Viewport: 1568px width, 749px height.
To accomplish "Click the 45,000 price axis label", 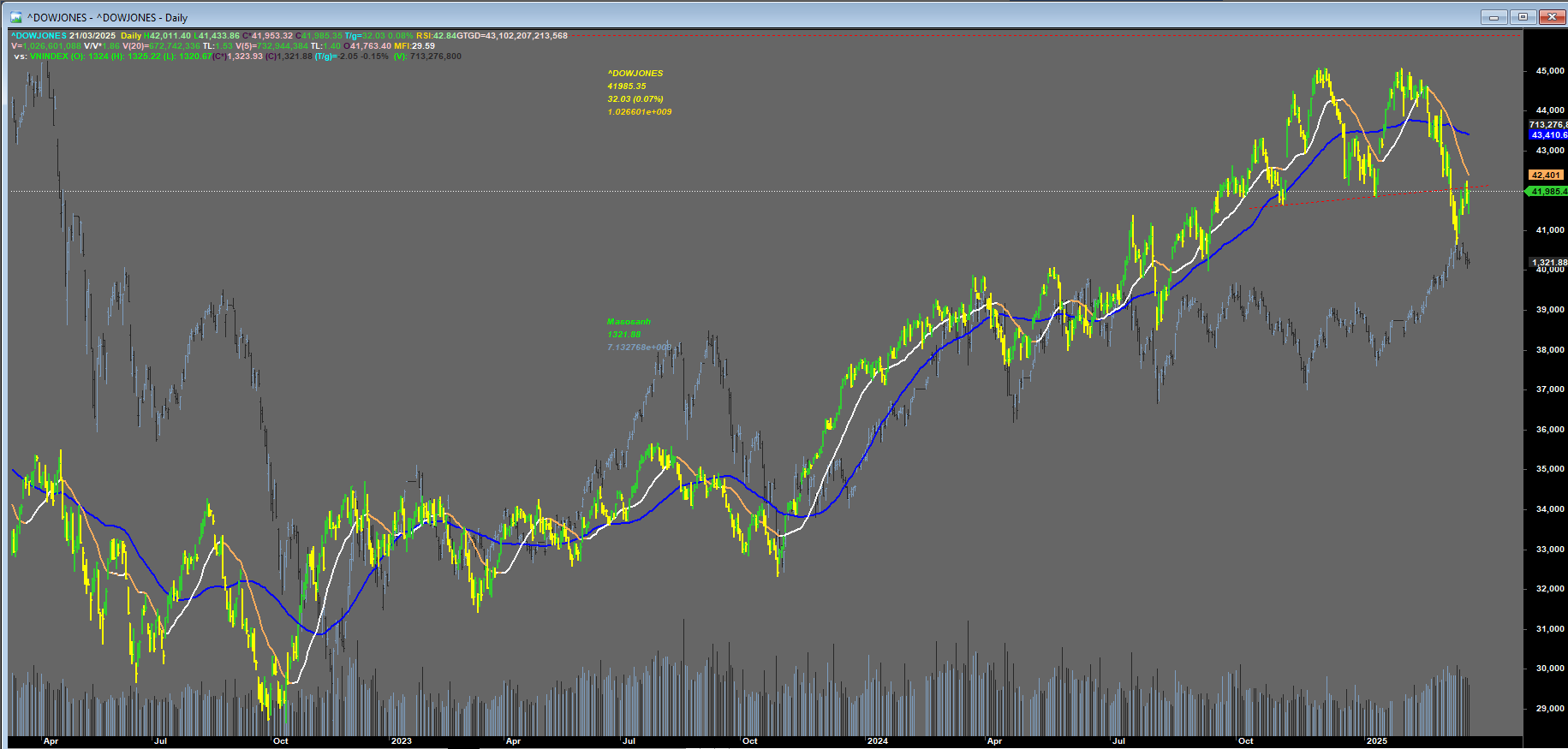I will pos(1550,71).
